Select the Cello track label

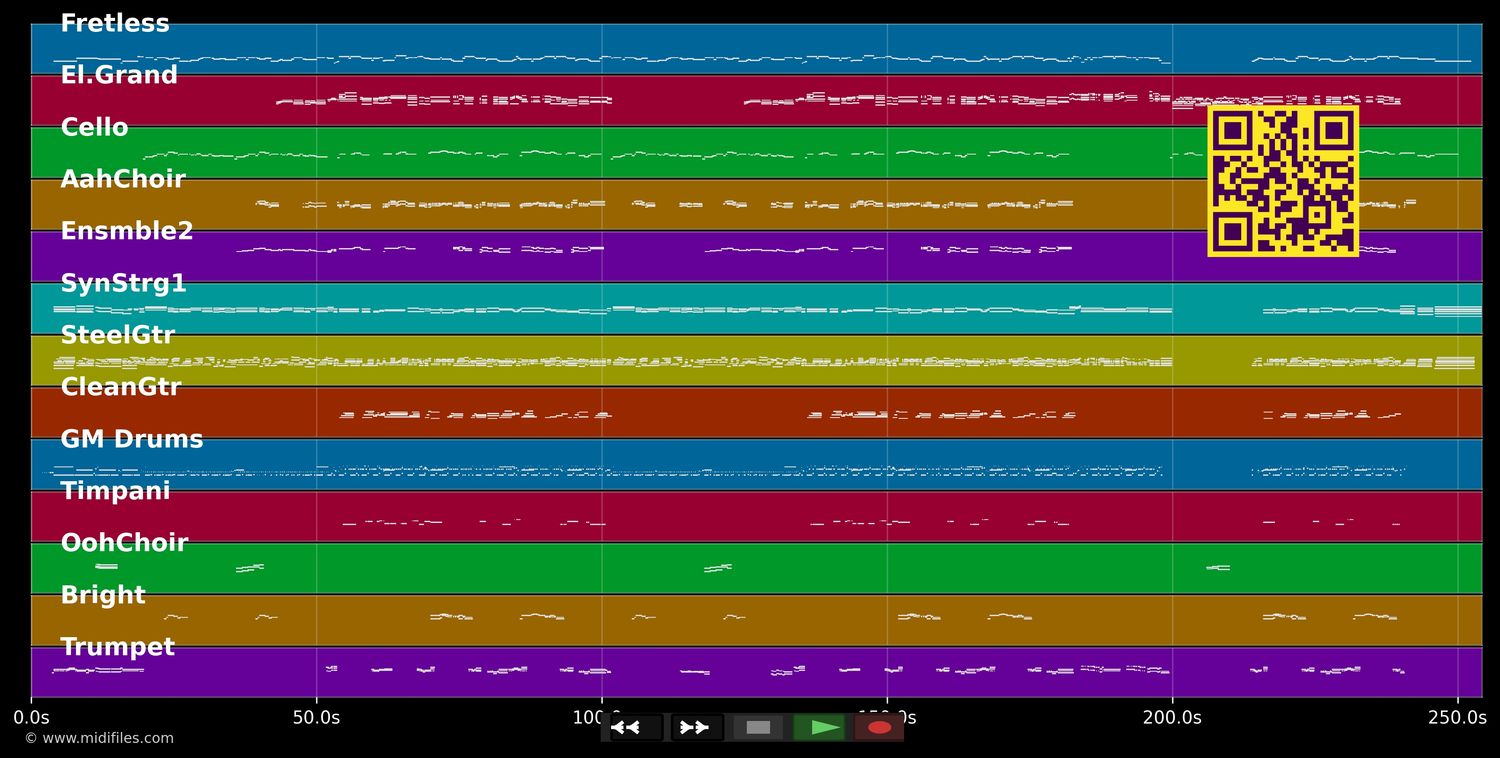point(94,128)
